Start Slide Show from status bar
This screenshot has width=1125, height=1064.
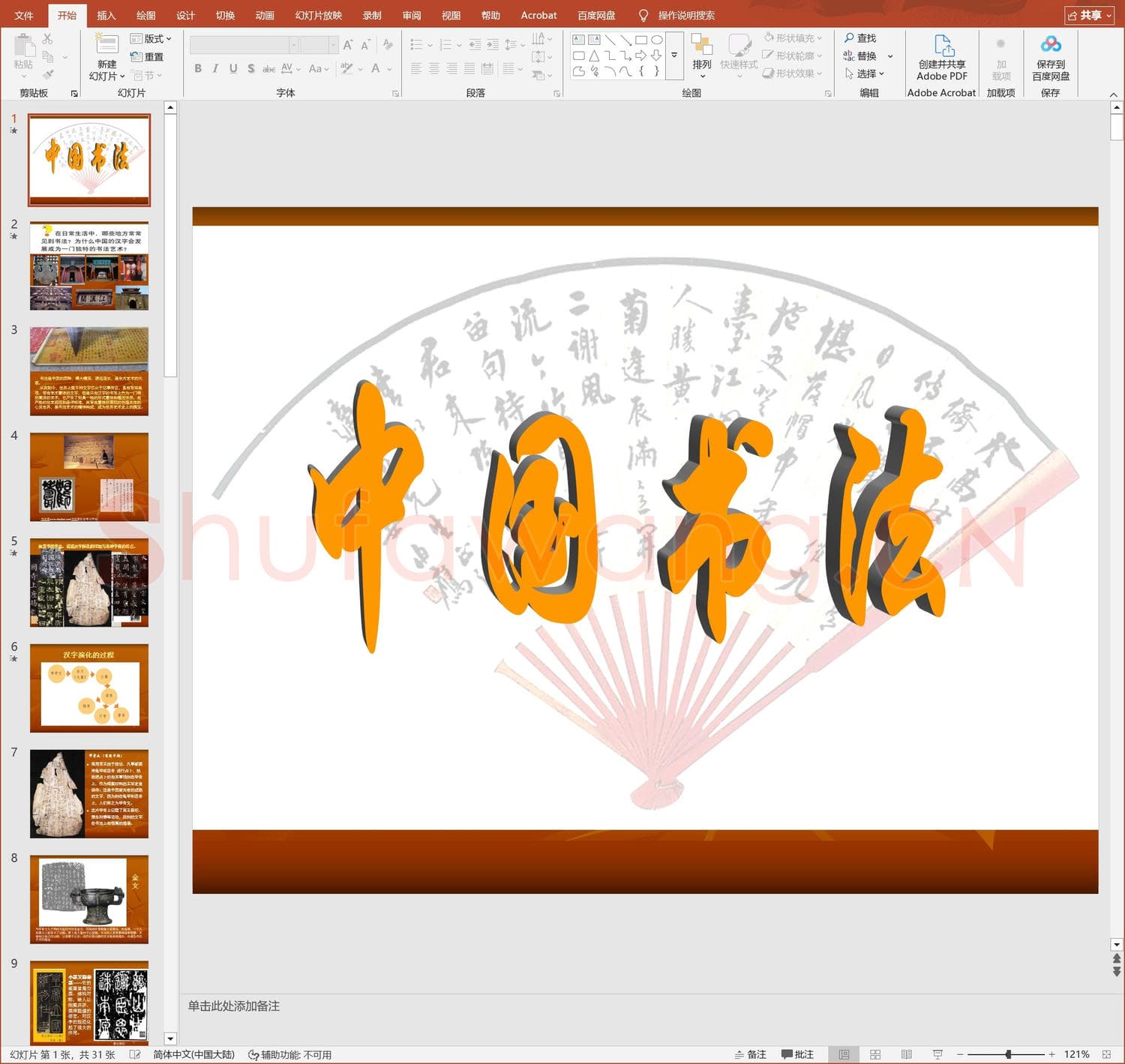pos(937,1054)
